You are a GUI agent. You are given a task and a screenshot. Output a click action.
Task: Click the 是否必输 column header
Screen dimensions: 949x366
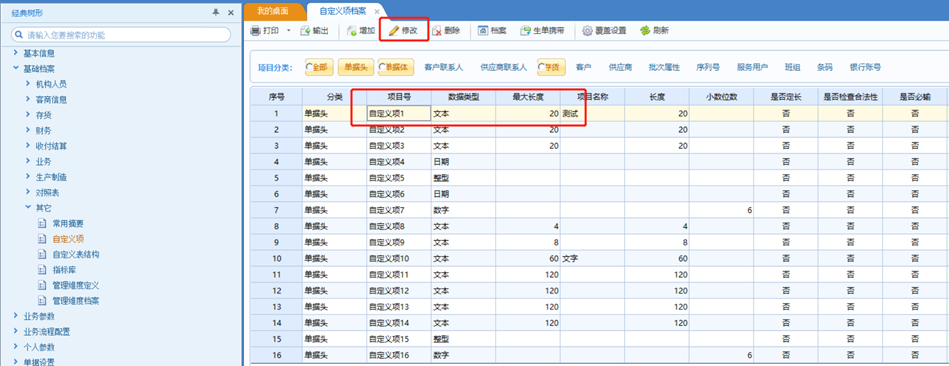tap(914, 96)
